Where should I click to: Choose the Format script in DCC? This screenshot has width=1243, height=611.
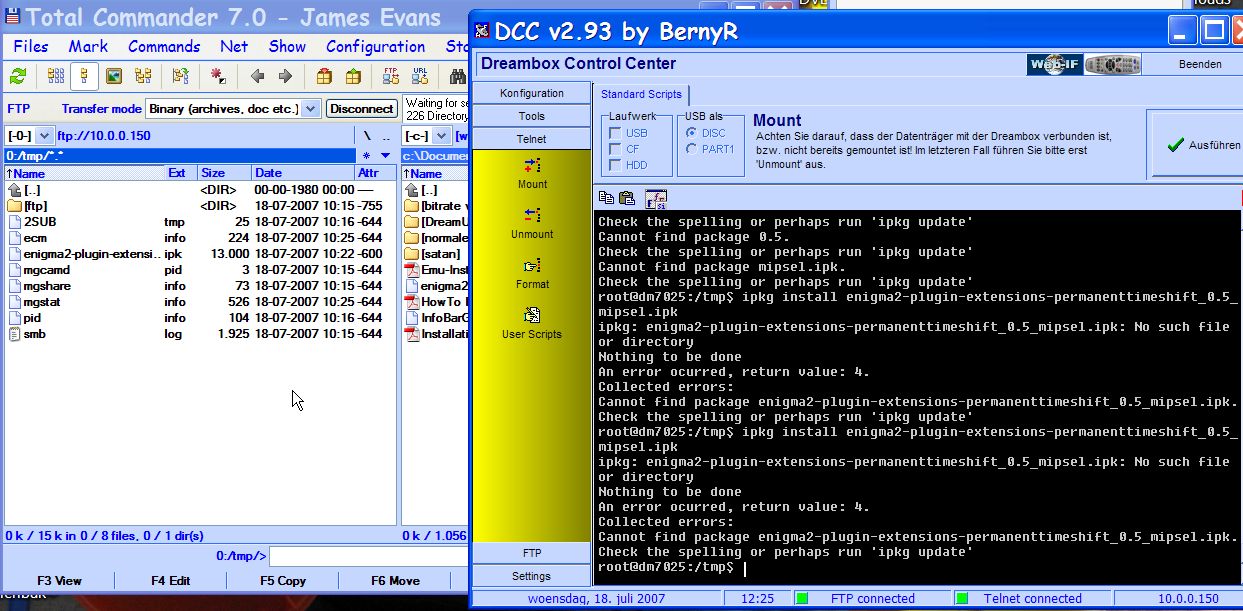click(532, 273)
